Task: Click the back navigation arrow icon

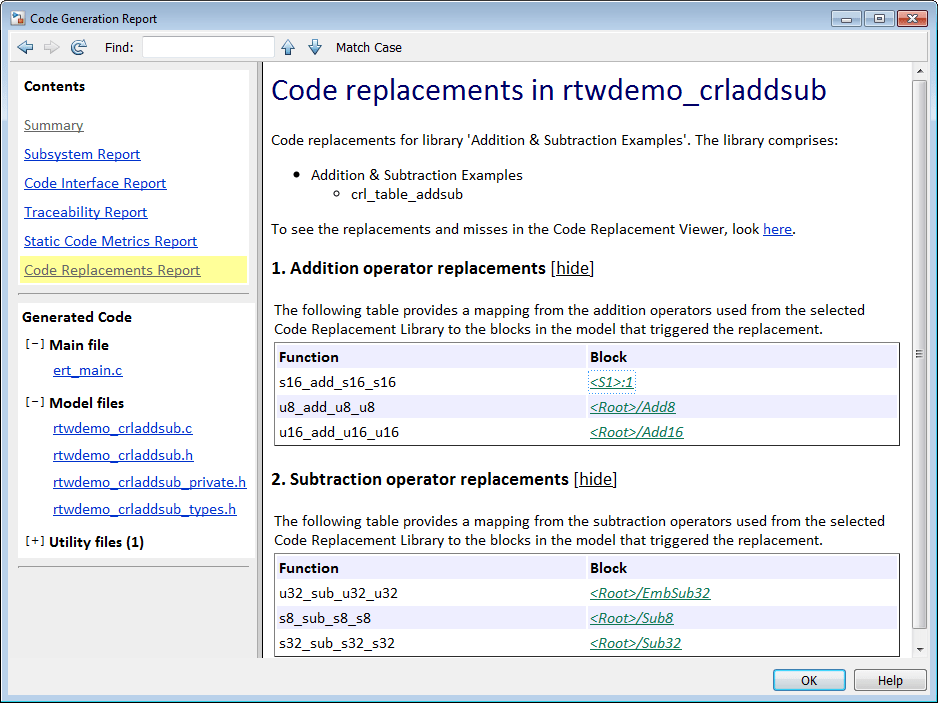Action: coord(26,47)
